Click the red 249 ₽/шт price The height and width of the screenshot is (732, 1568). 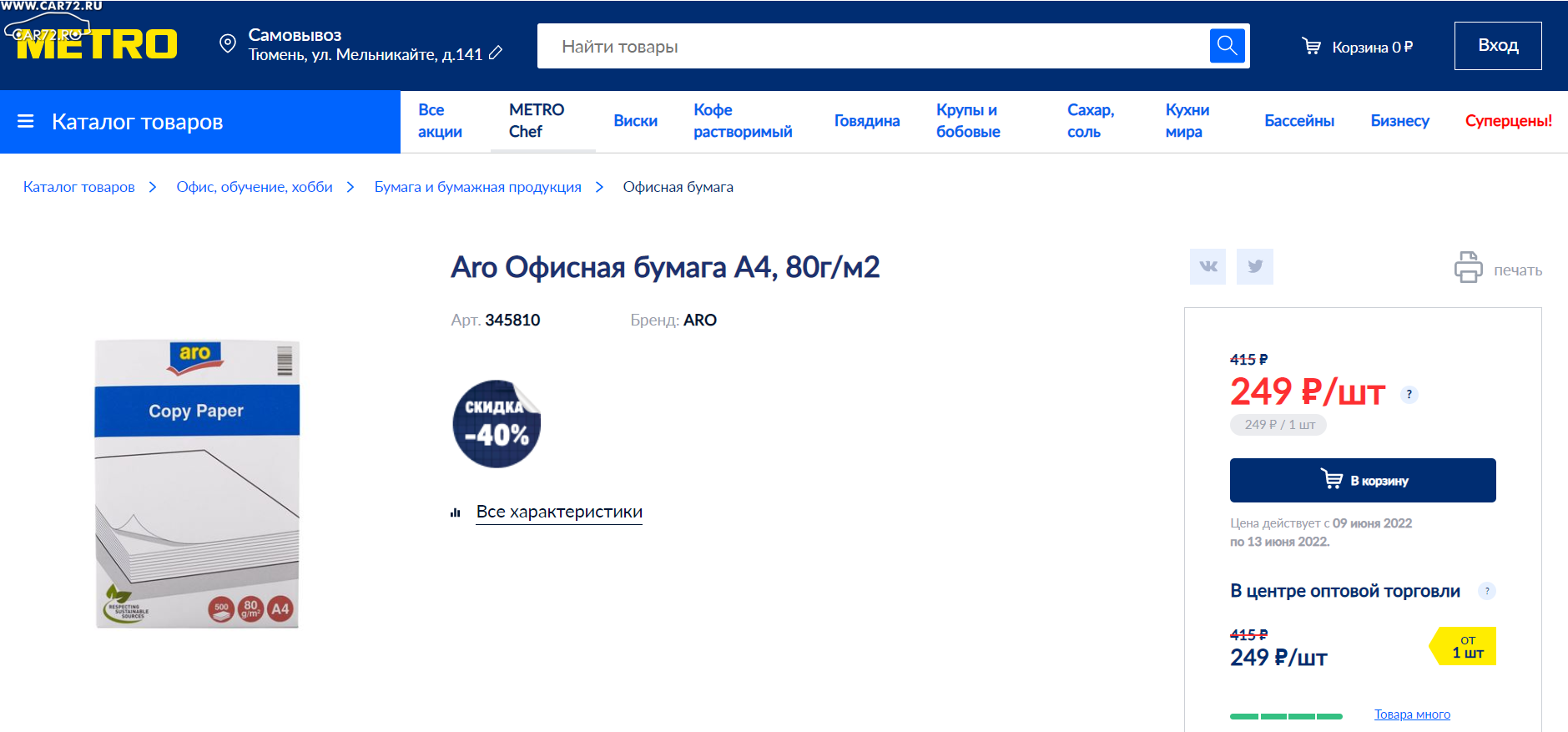(1308, 391)
